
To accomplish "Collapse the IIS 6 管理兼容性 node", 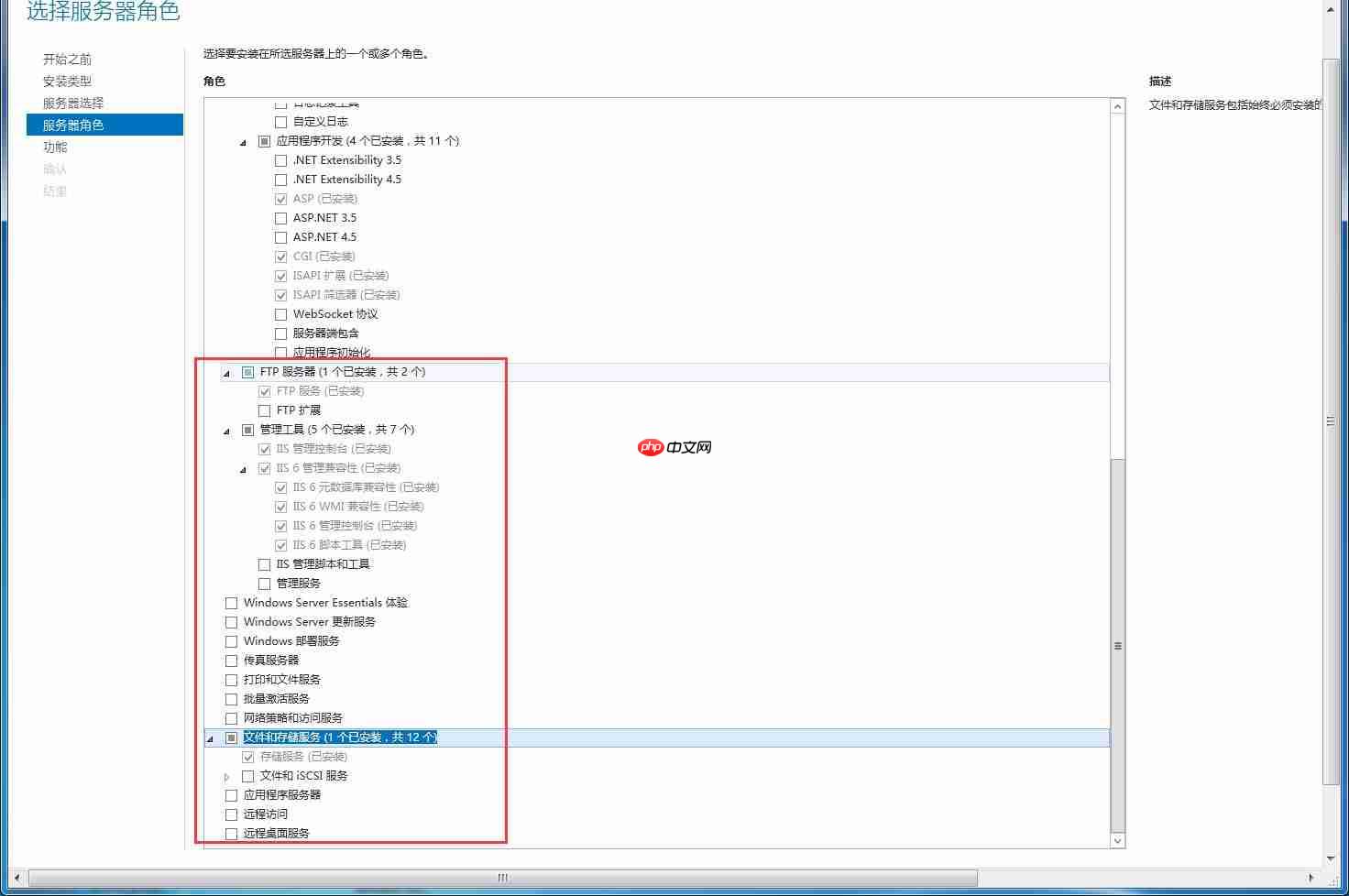I will point(243,467).
